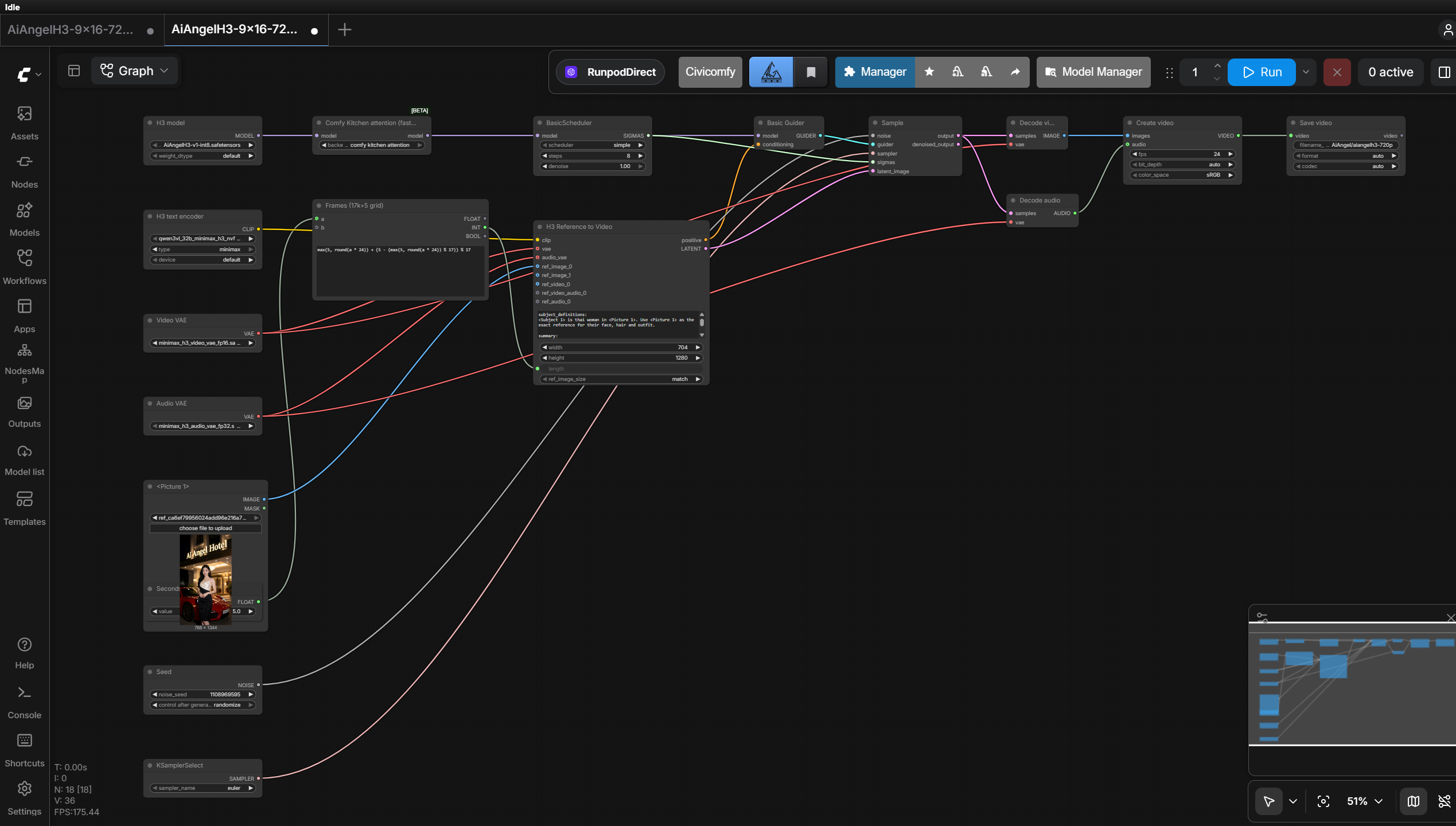Collapse the BasicScheduler node via its dot
This screenshot has width=1456, height=826.
tap(539, 123)
